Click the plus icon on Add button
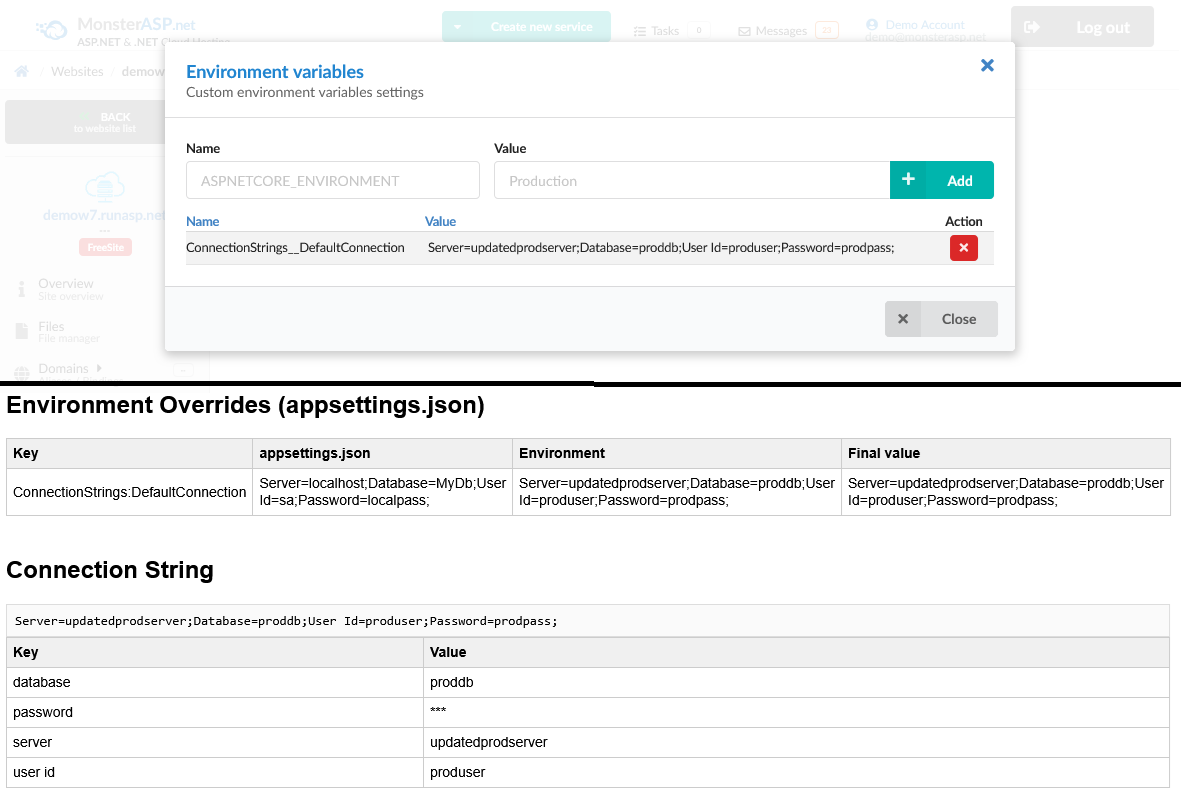1181x788 pixels. click(x=908, y=180)
